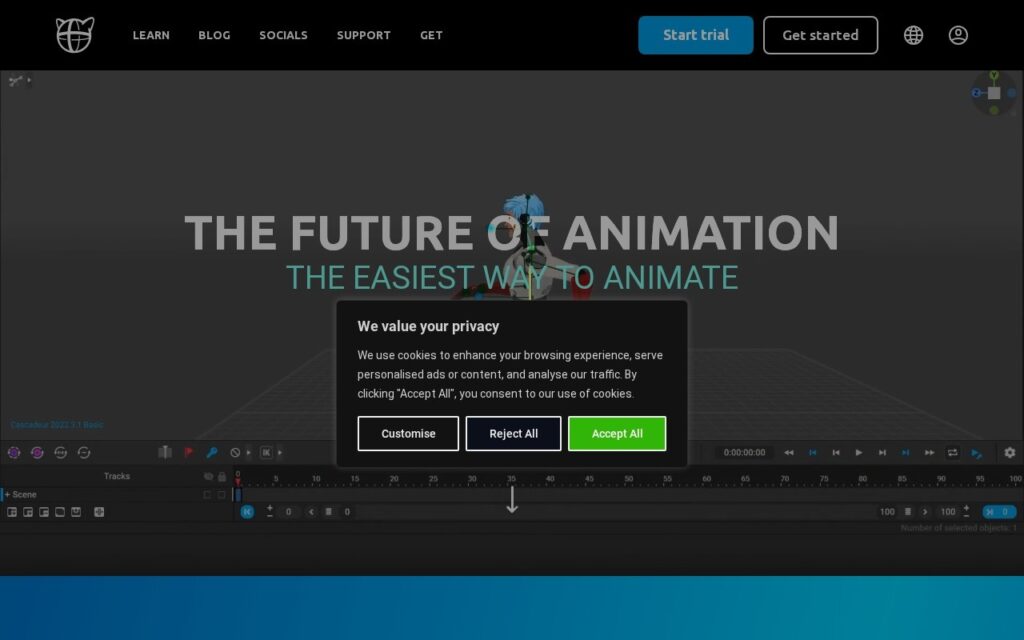
Task: Open the SUPPORT menu
Action: pyautogui.click(x=363, y=35)
